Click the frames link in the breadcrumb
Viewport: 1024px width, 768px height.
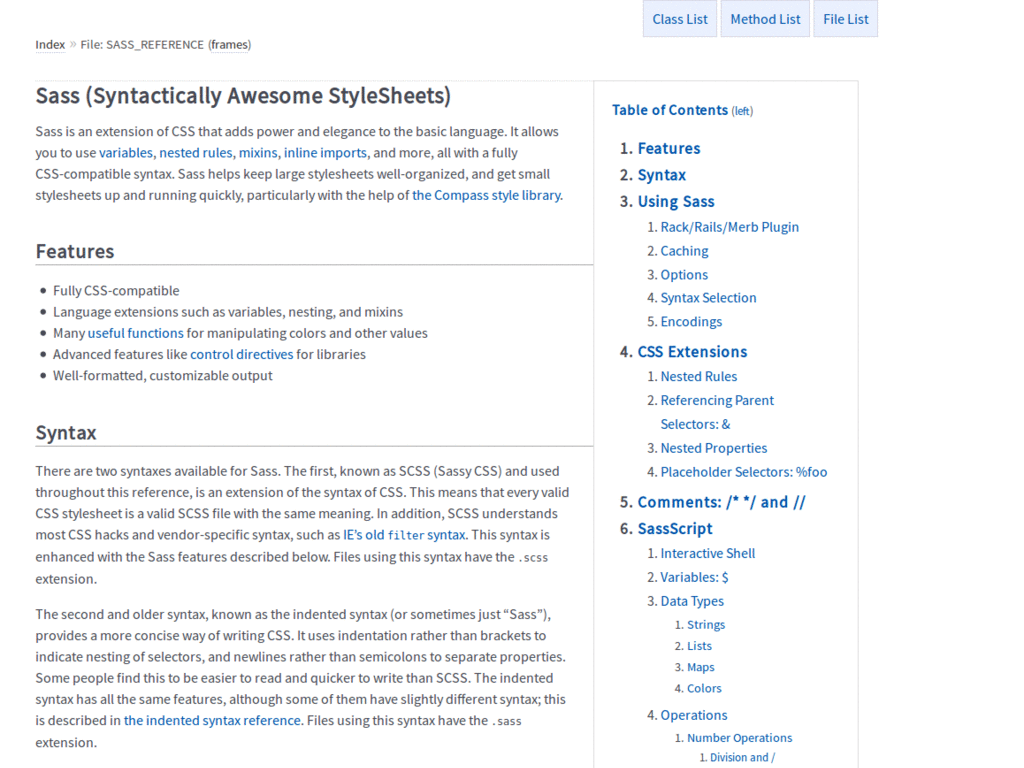pyautogui.click(x=230, y=44)
